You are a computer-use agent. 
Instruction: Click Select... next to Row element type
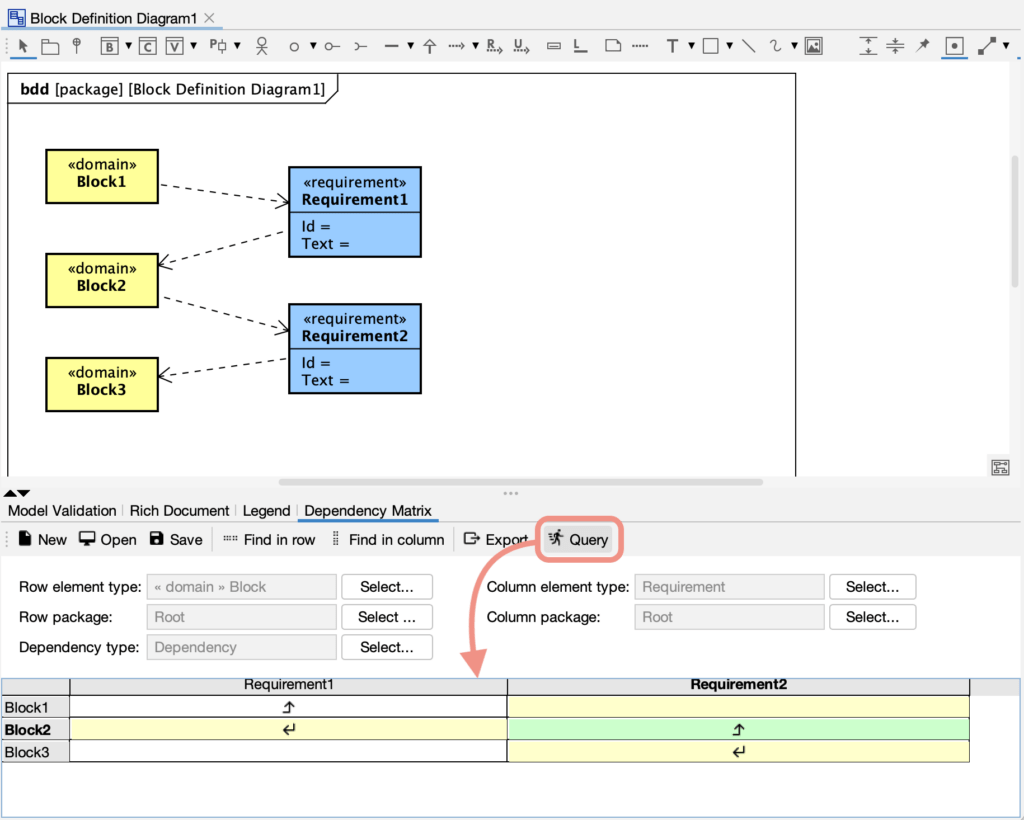pyautogui.click(x=387, y=587)
